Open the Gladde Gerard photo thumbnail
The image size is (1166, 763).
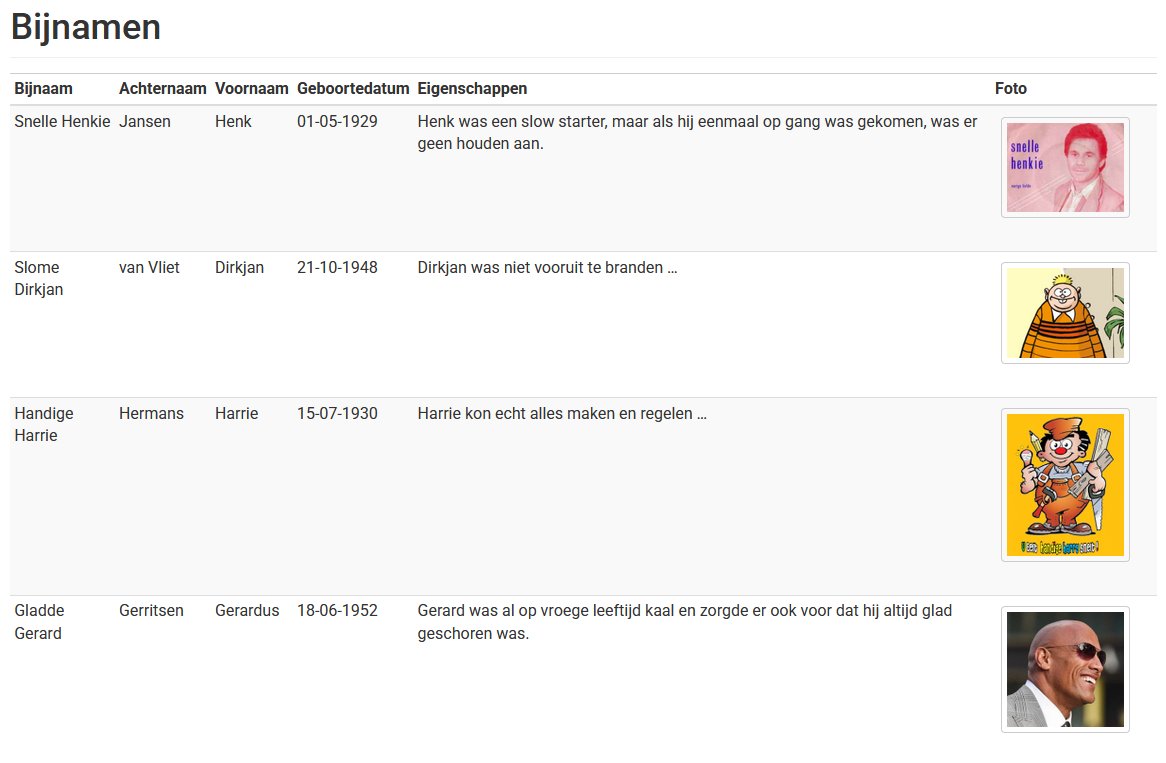pyautogui.click(x=1065, y=669)
